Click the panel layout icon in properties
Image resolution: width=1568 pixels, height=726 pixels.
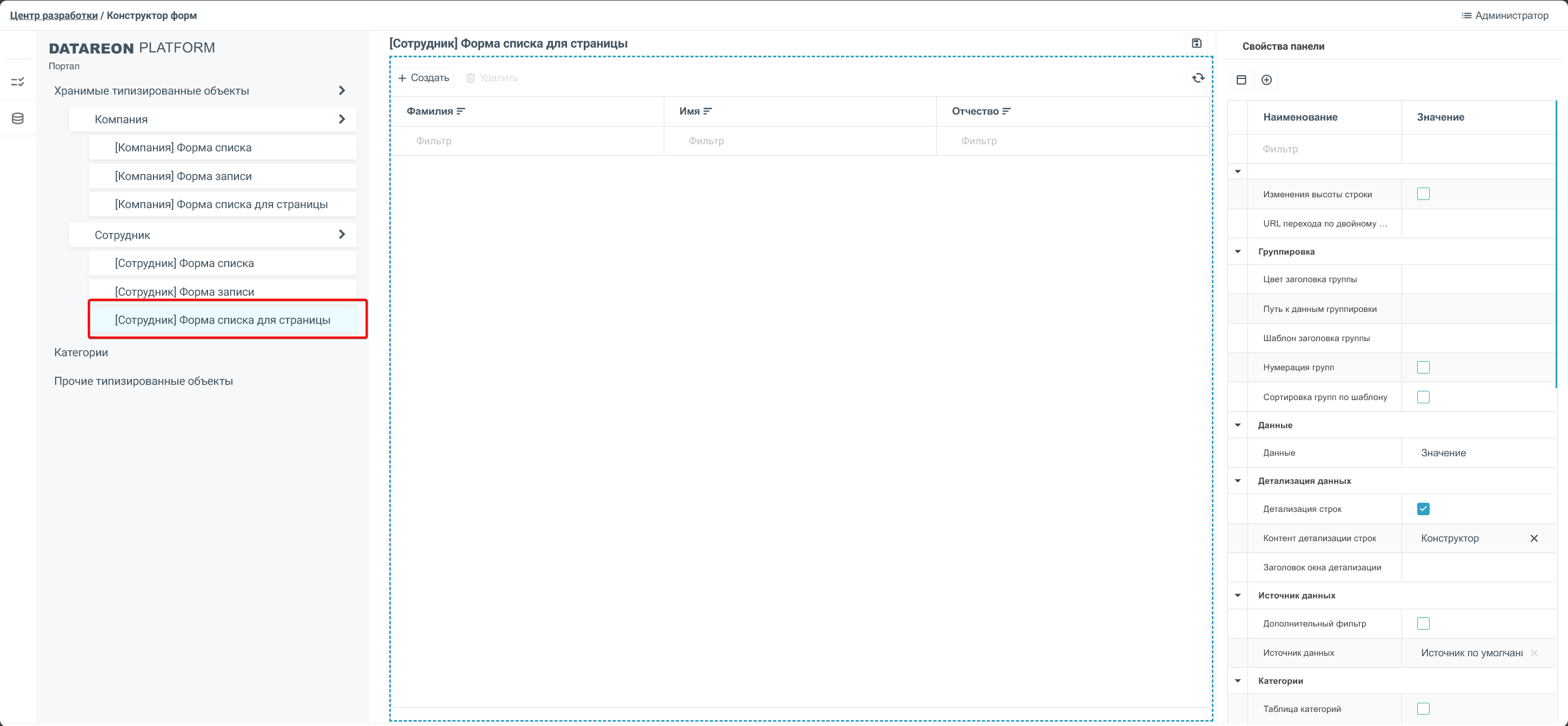1241,79
